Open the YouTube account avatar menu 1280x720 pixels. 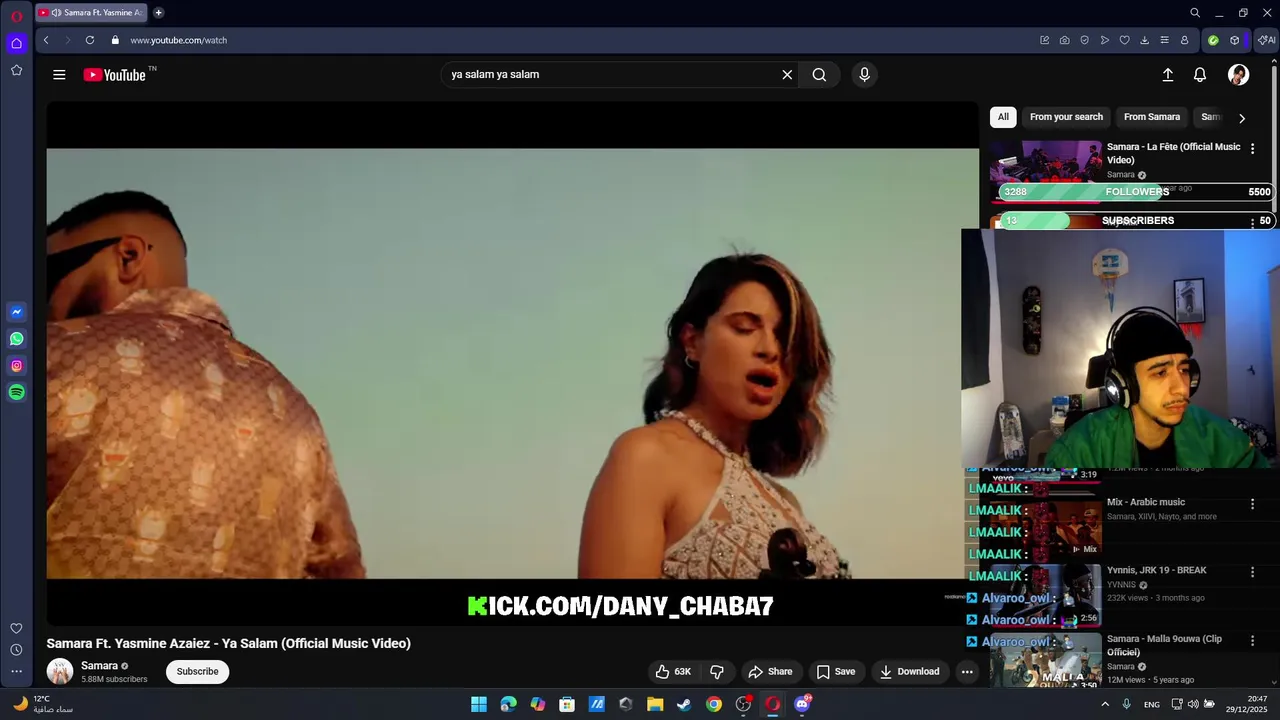click(x=1238, y=75)
